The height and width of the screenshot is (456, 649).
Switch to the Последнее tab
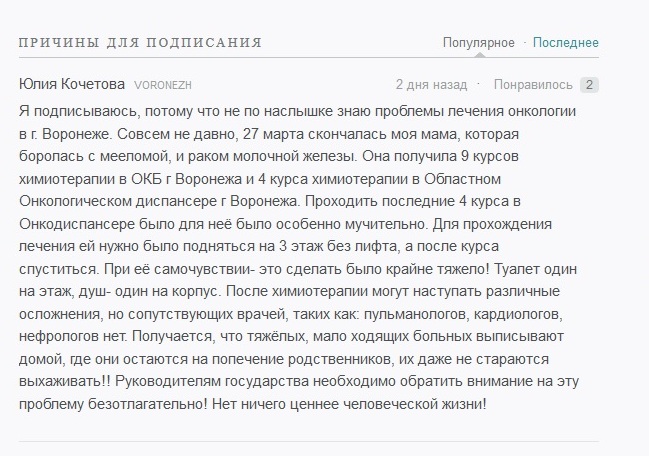click(565, 43)
